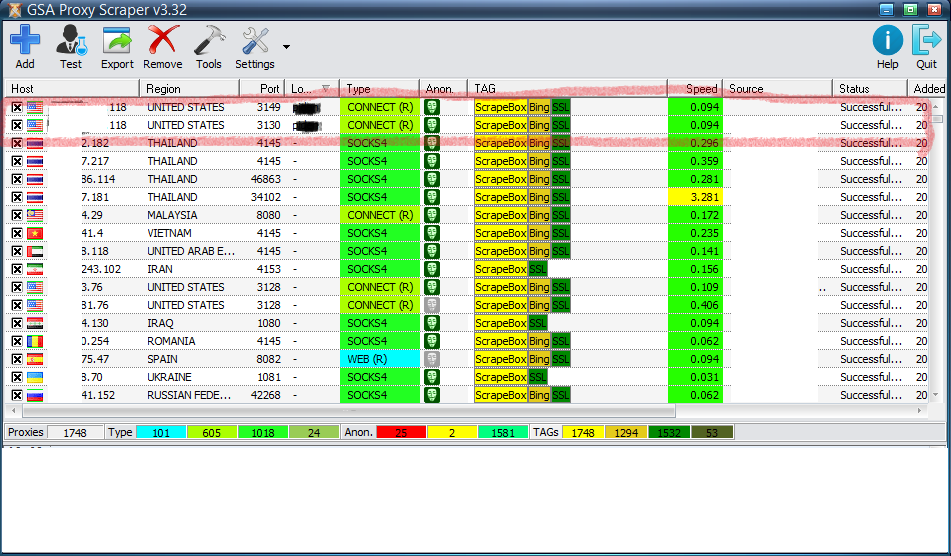Click cyan web type count 101
951x556 pixels.
point(161,432)
